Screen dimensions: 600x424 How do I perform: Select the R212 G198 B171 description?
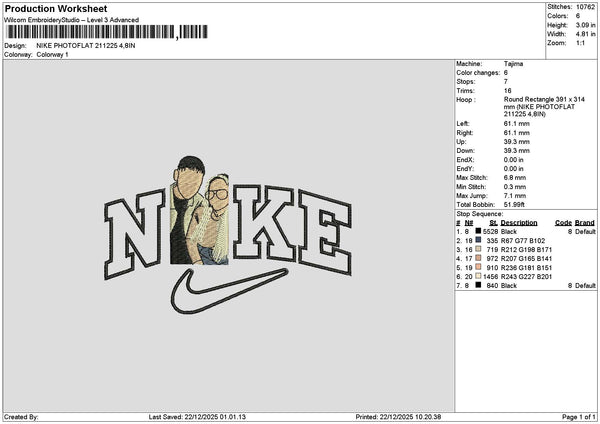pyautogui.click(x=526, y=250)
